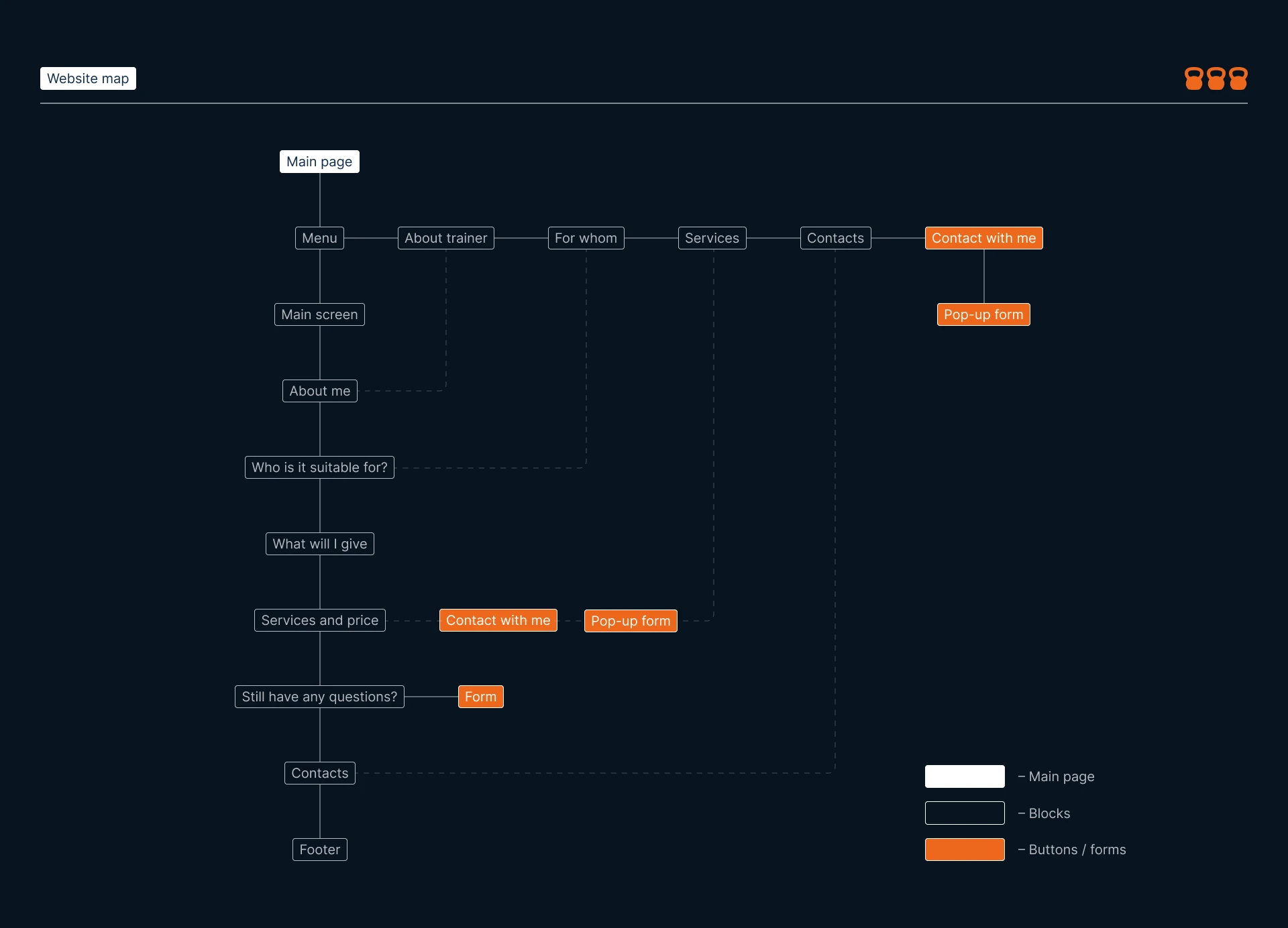Click the About me block

coord(319,391)
